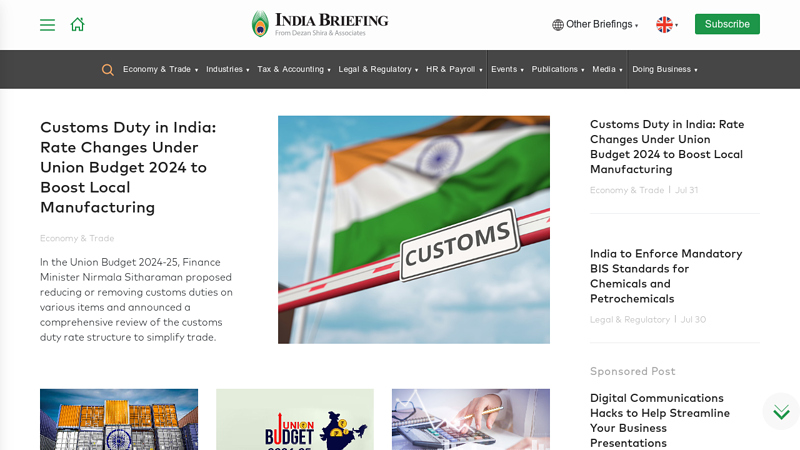Open the Publications menu
800x450 pixels.
tap(558, 69)
